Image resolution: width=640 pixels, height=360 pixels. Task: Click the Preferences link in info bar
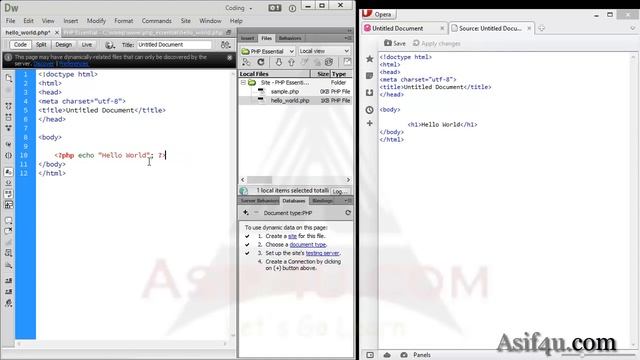(74, 64)
